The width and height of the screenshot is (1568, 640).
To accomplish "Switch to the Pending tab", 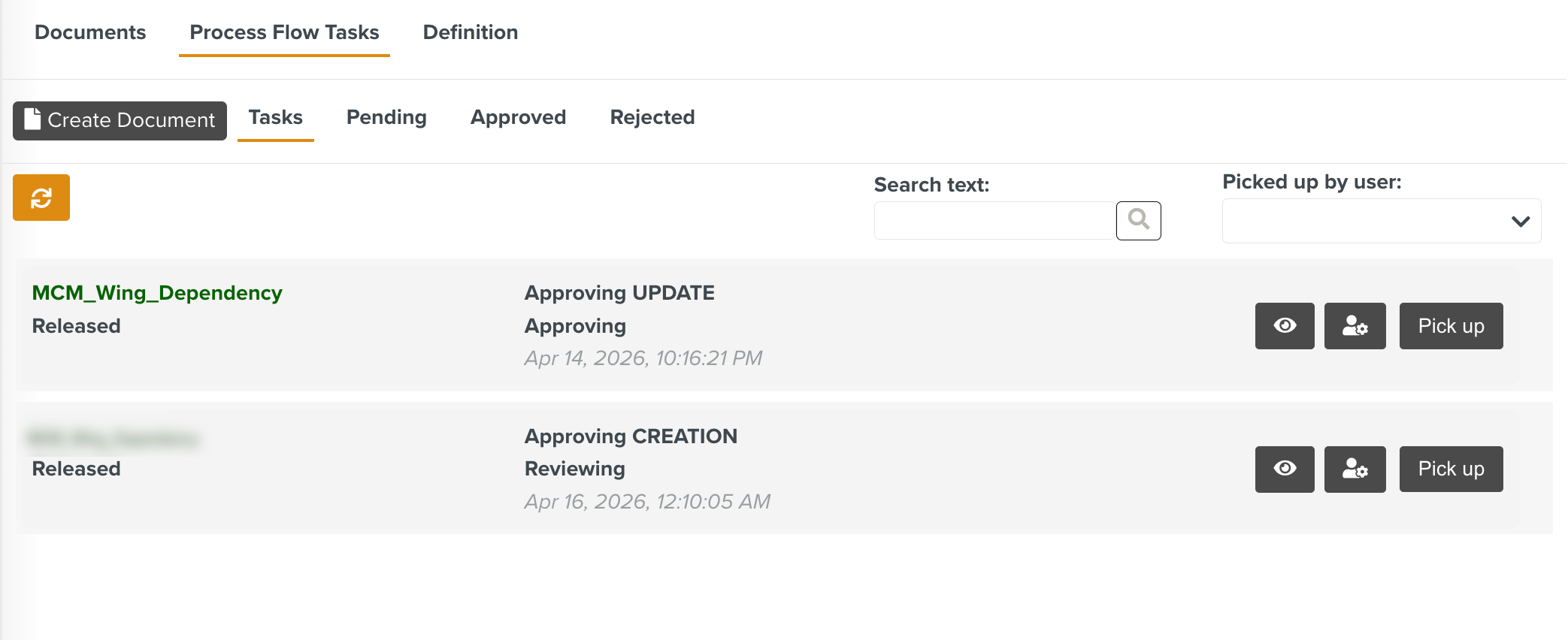I will tap(386, 117).
